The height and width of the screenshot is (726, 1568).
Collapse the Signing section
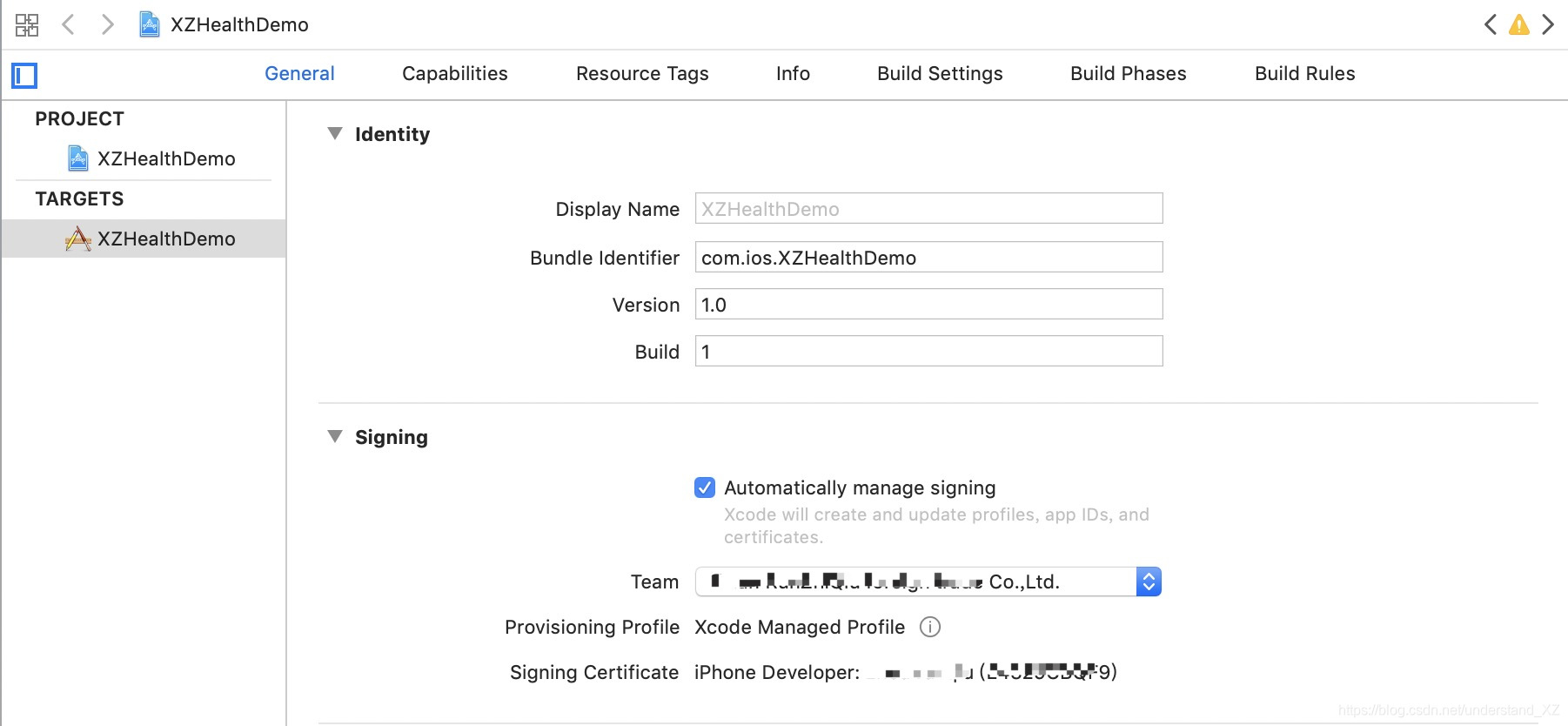point(335,436)
